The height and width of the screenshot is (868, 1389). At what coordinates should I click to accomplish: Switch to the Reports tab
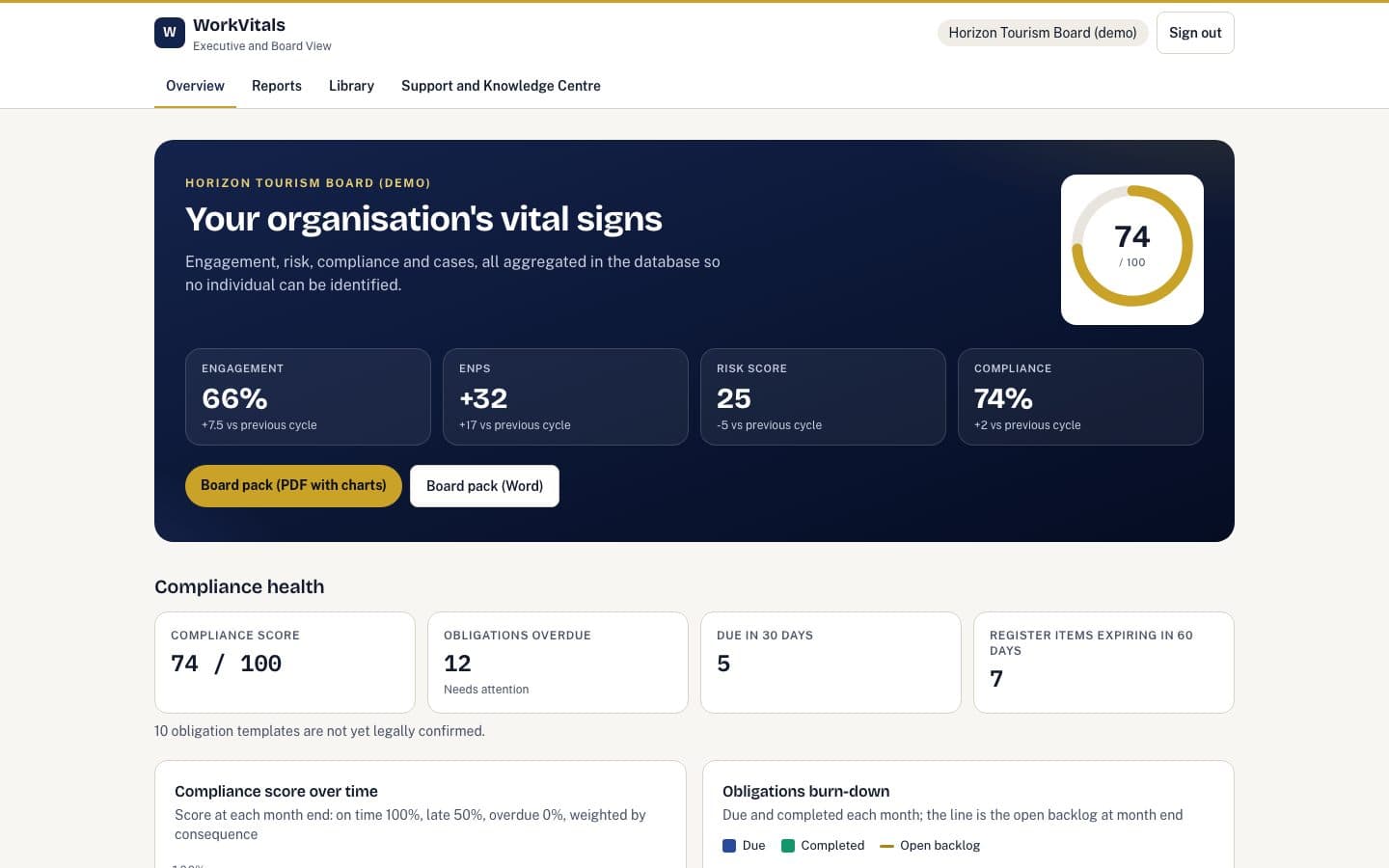(277, 86)
